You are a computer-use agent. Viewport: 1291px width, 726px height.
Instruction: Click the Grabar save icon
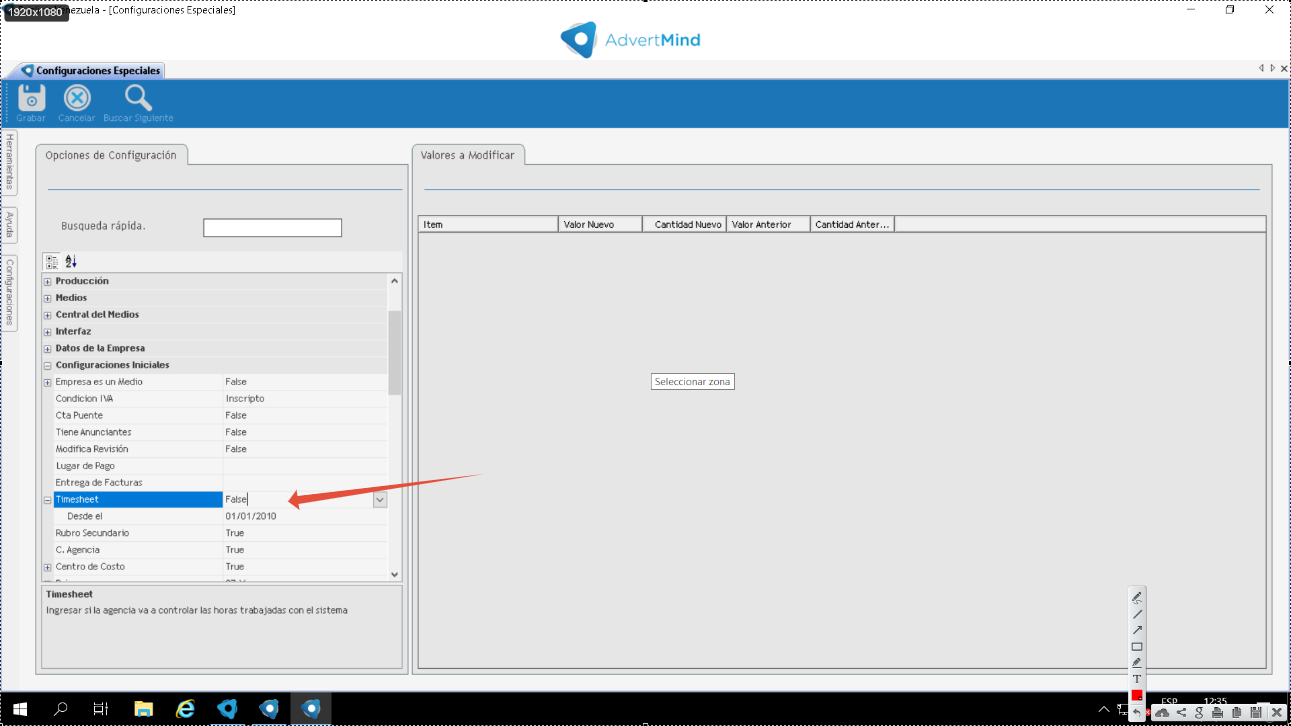tap(31, 98)
